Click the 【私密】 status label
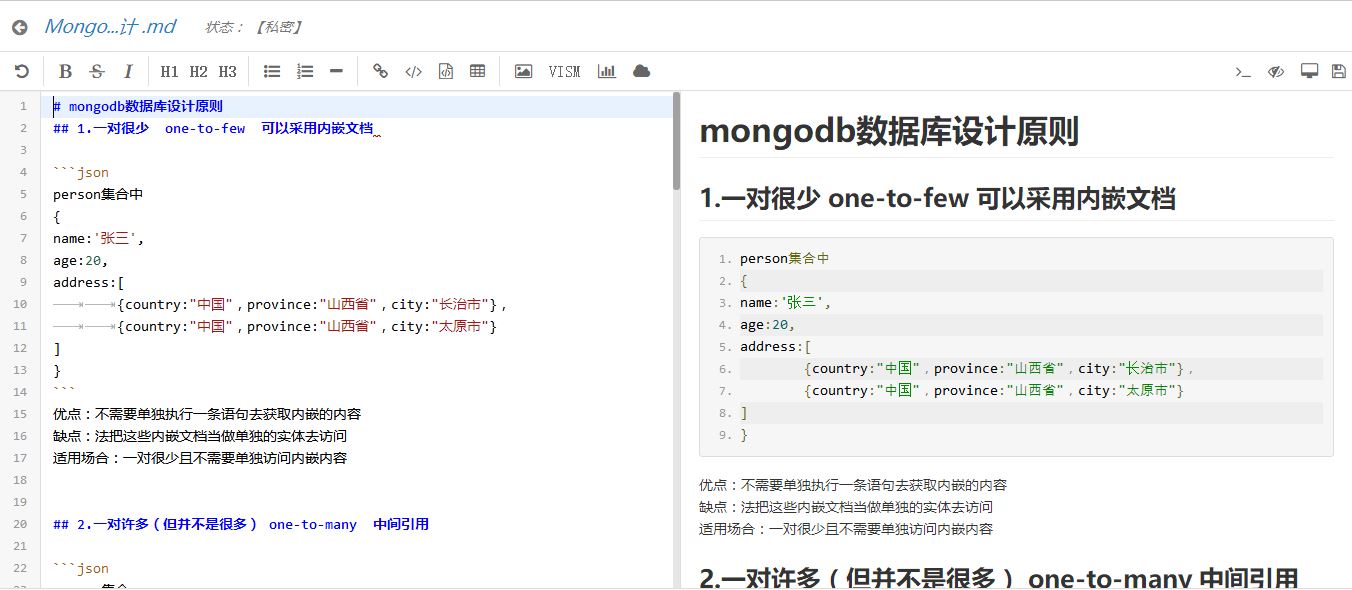The width and height of the screenshot is (1352, 590). tap(279, 28)
